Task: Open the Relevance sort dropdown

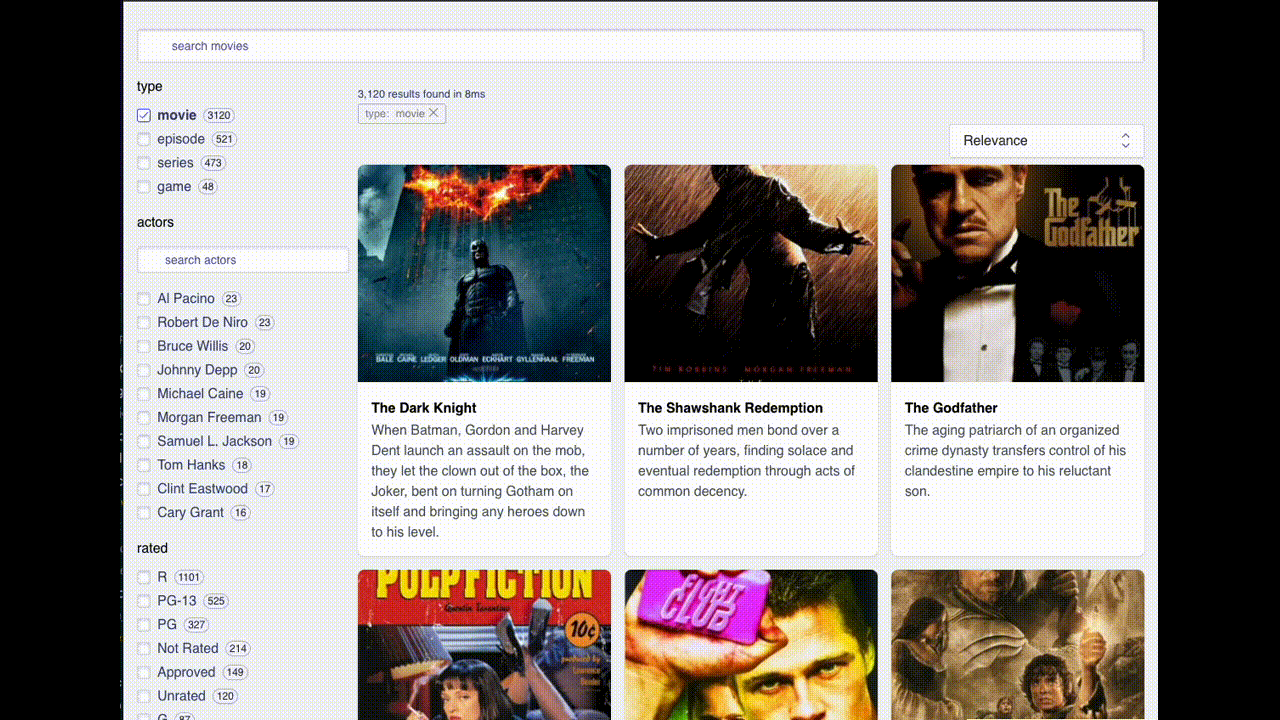Action: tap(1046, 141)
